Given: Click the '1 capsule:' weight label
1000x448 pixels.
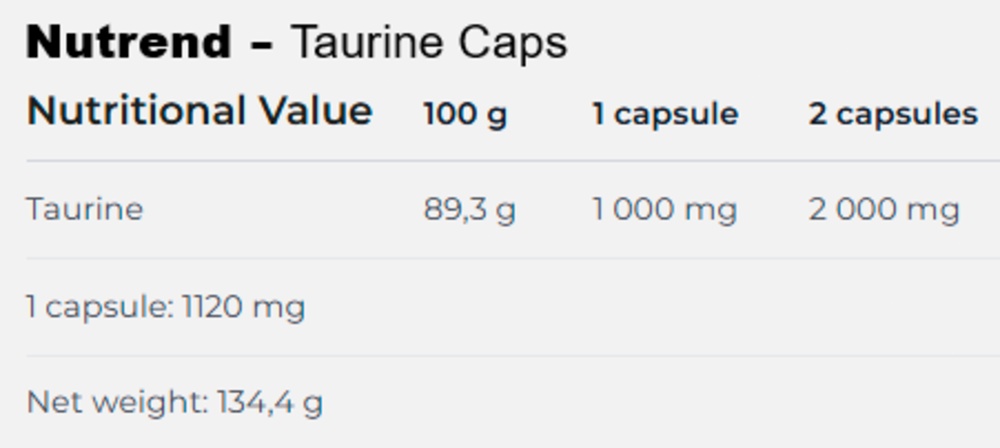Looking at the screenshot, I should point(100,307).
